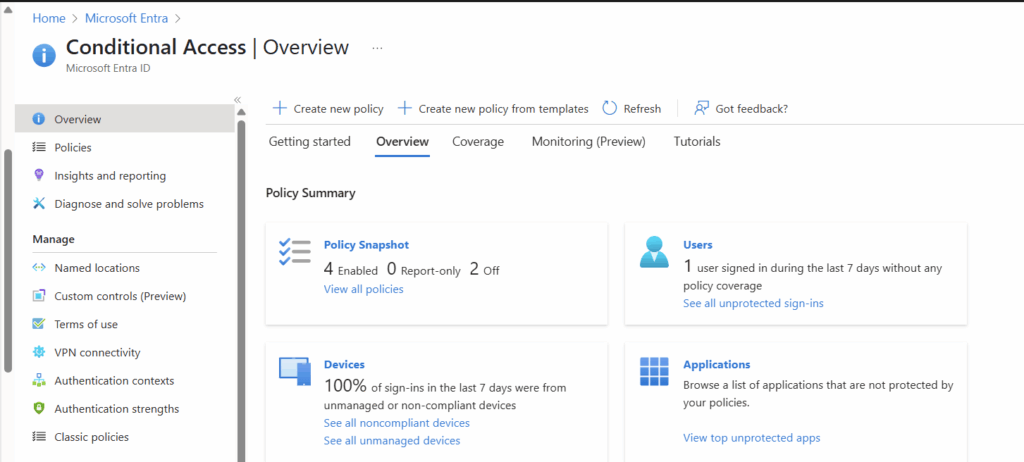Click View all policies link
Screen dimensions: 1024x462
364,289
